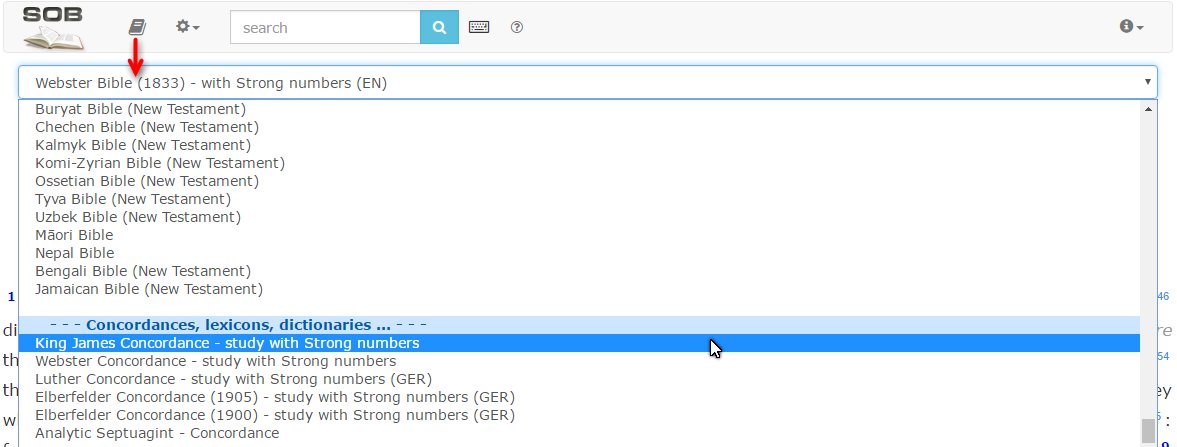Click in the search text field
This screenshot has width=1177, height=447.
coord(324,28)
